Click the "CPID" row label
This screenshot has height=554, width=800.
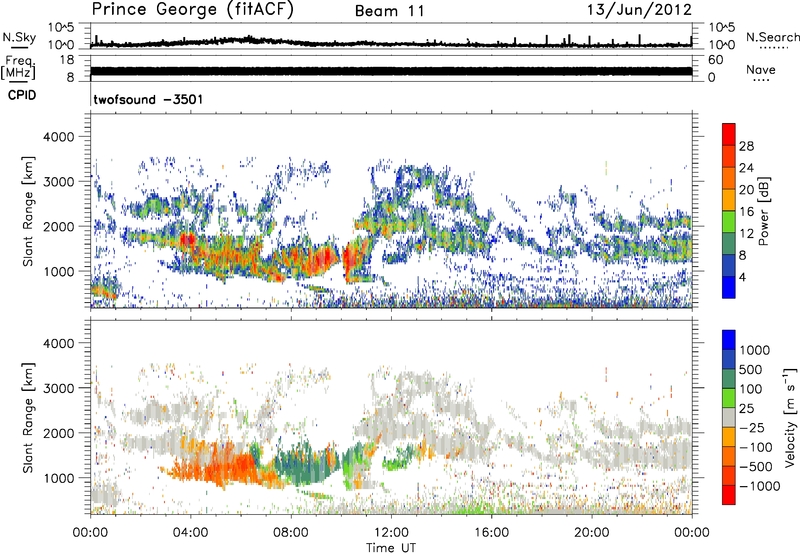(x=22, y=95)
